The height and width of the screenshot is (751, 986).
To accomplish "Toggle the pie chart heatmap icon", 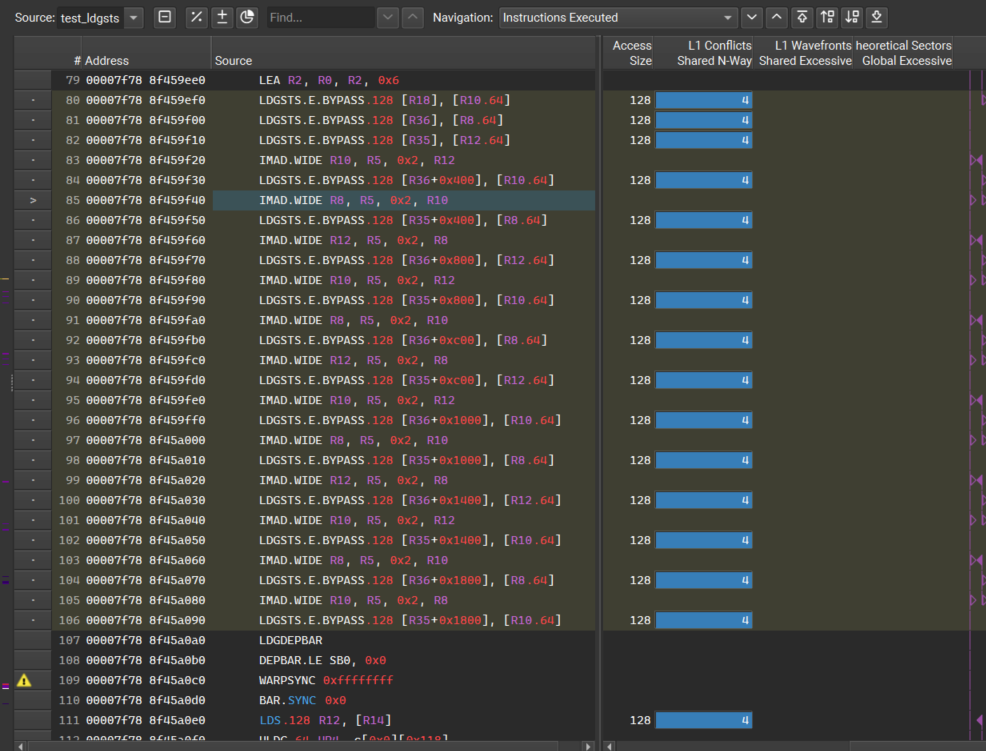I will (247, 17).
